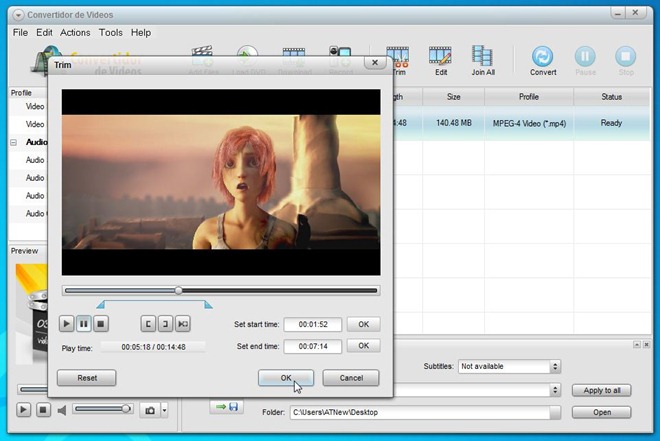The width and height of the screenshot is (660, 441).
Task: Click the Pause toolbar icon
Action: (x=585, y=61)
